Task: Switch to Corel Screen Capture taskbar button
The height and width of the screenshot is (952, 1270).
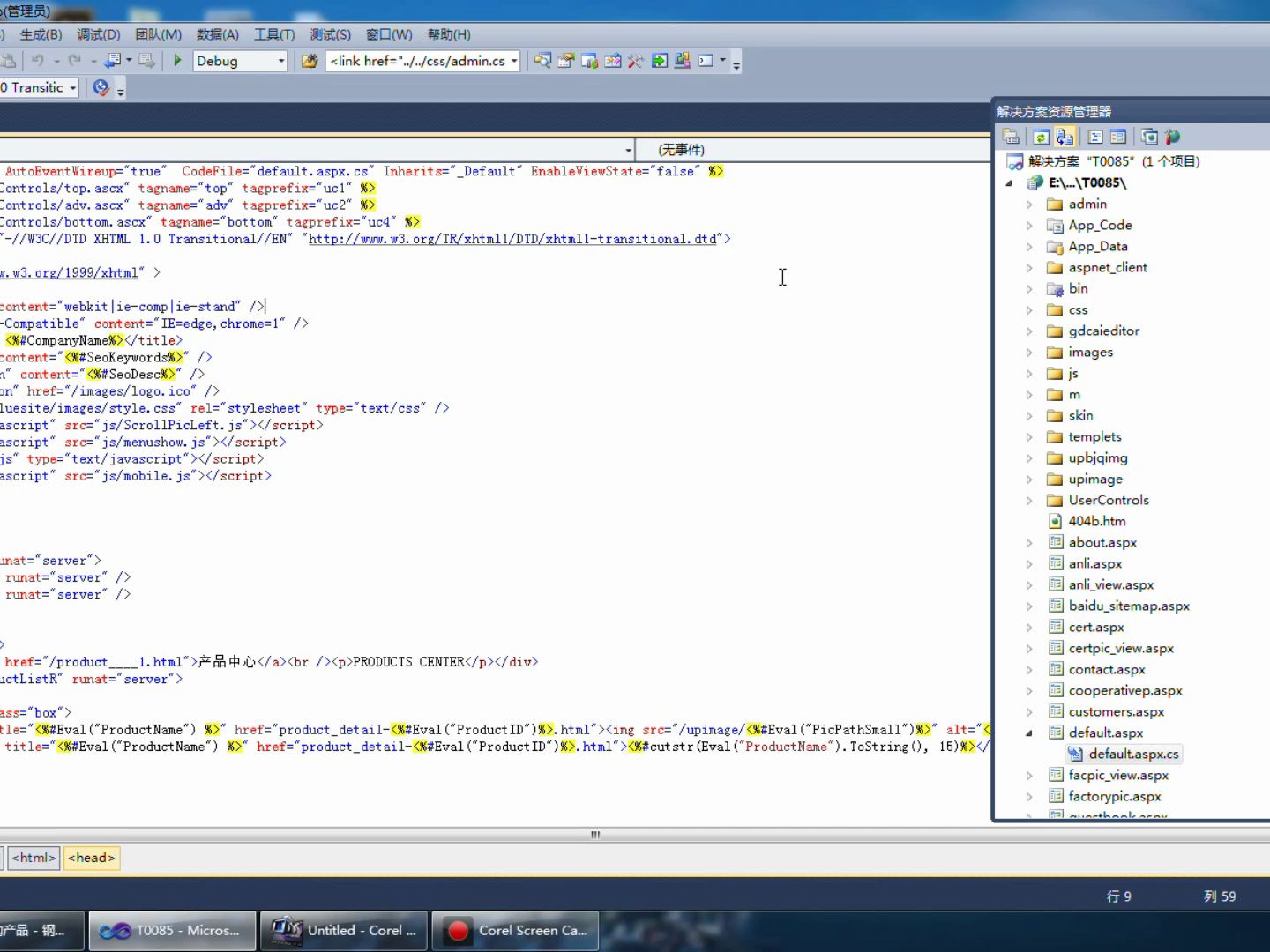Action: coord(515,931)
